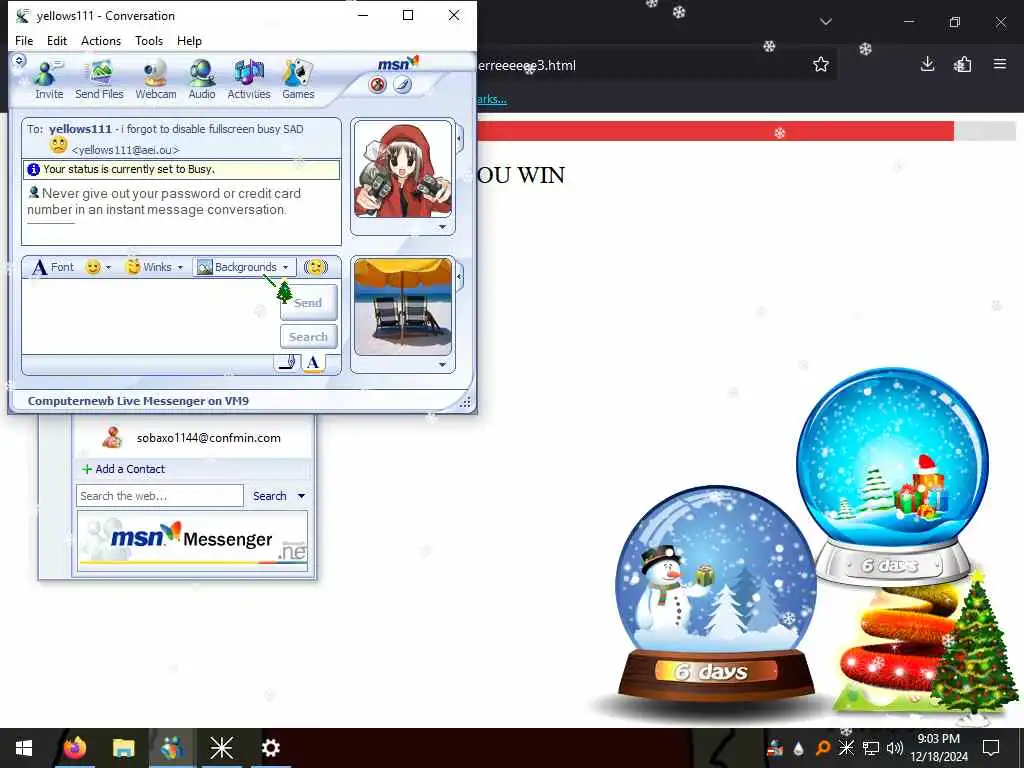
Task: Open dropdown below contact's display picture
Action: point(443,227)
